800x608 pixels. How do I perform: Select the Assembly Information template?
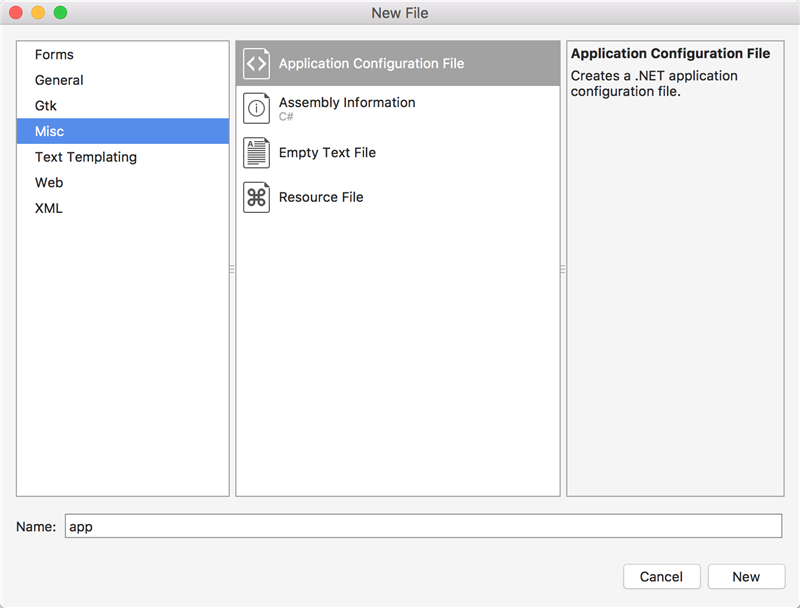point(398,108)
